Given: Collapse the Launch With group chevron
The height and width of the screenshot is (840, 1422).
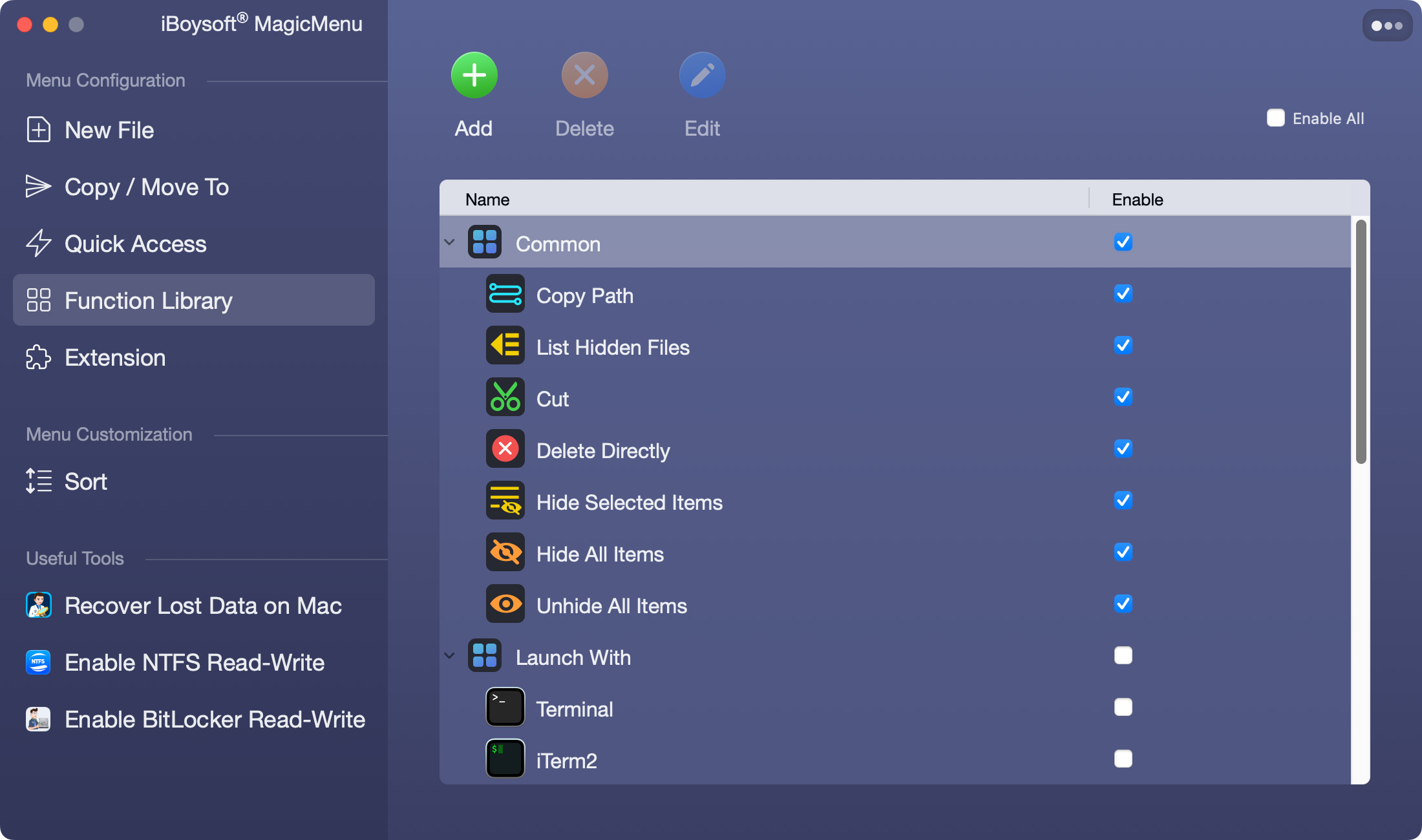Looking at the screenshot, I should pyautogui.click(x=449, y=656).
